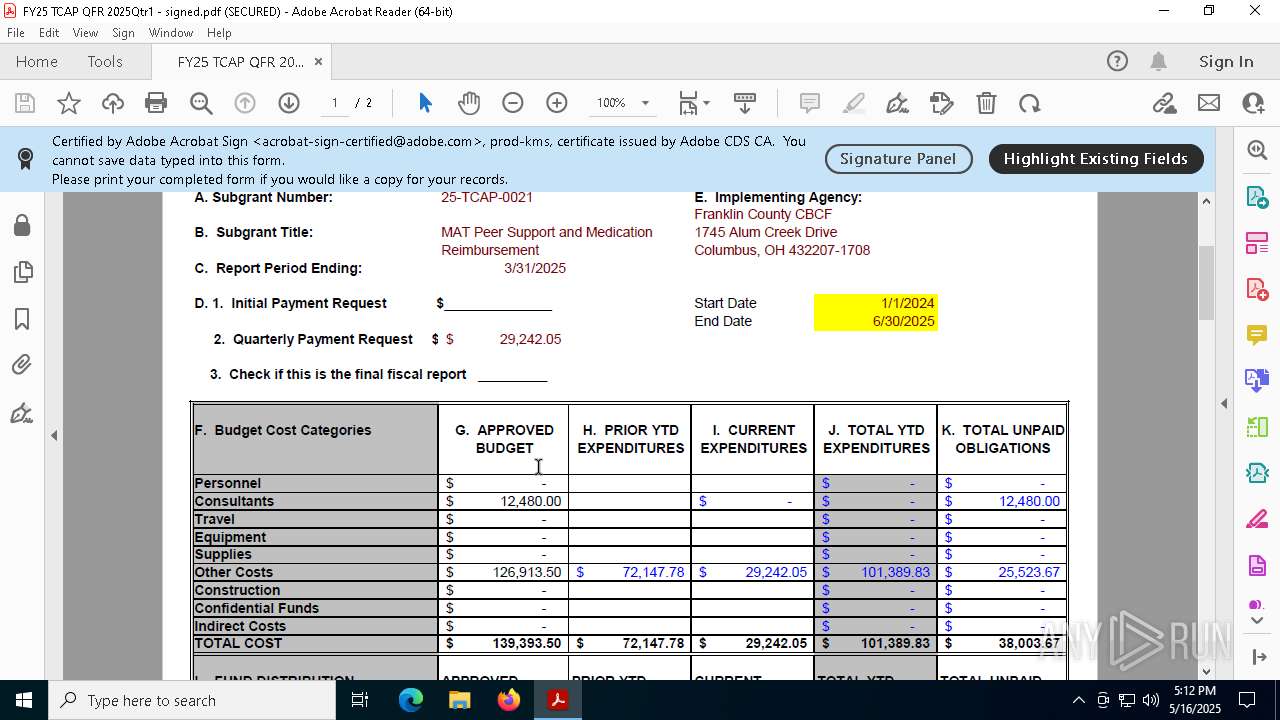Click the vertical scrollbar up arrow
Screen dimensions: 1280x720
pos(1206,201)
